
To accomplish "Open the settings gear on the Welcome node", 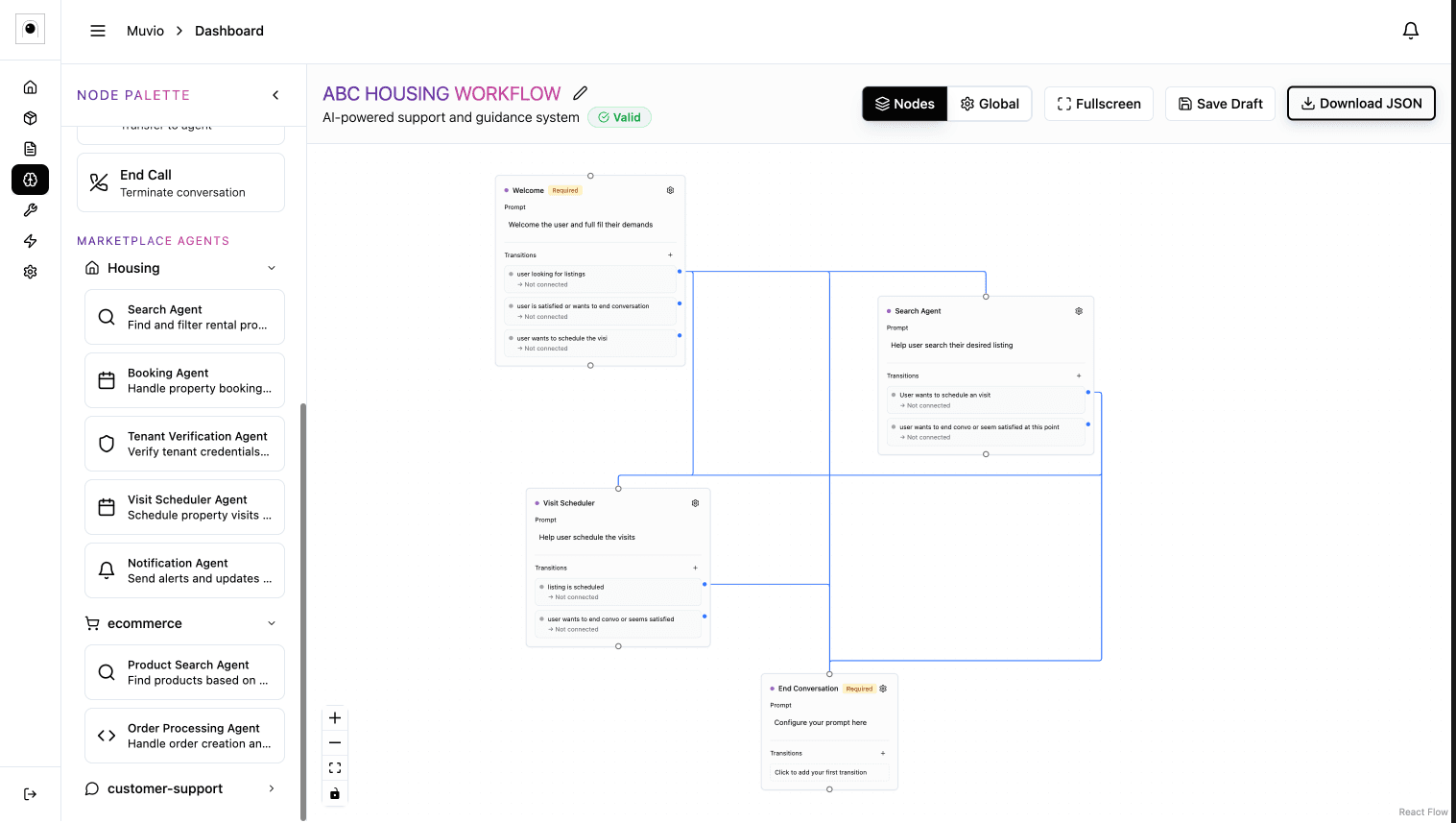I will coord(670,190).
